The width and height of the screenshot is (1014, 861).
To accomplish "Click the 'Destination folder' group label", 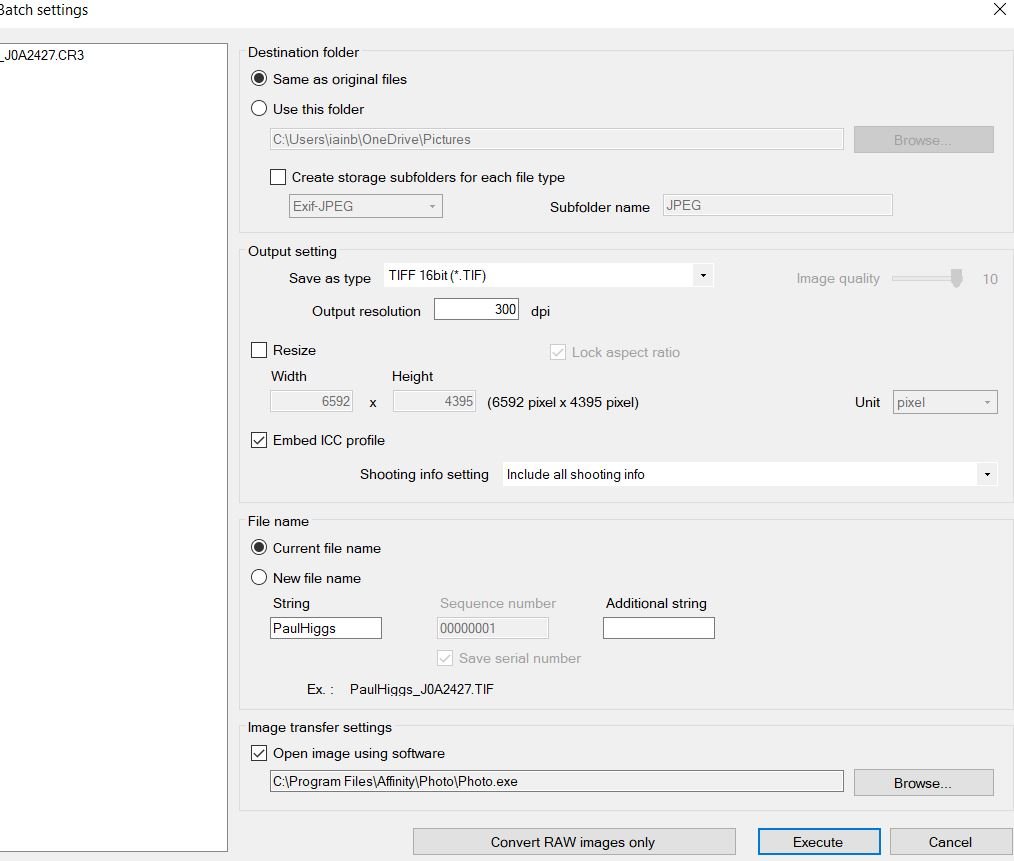I will click(x=303, y=52).
